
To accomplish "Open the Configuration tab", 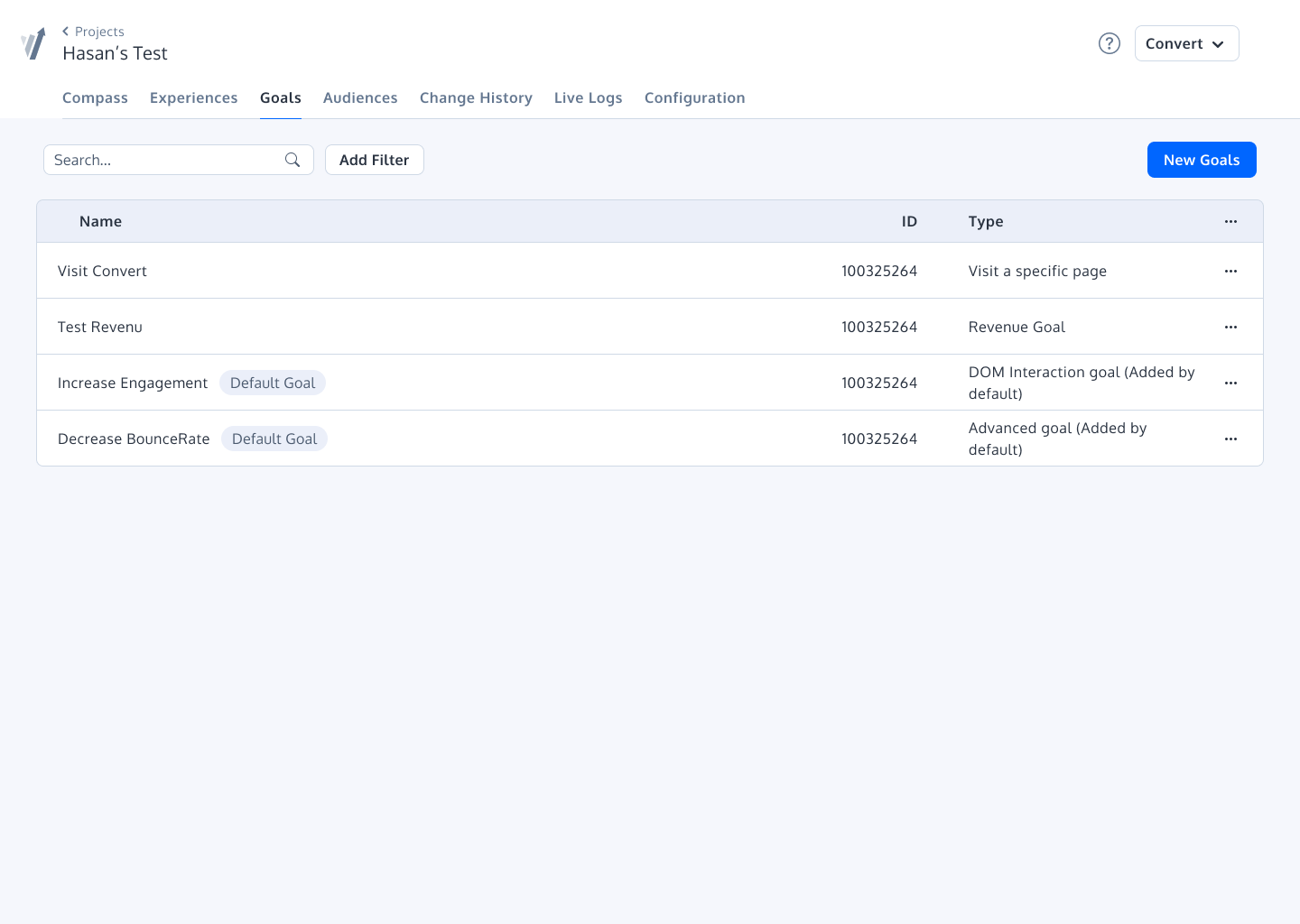I will pos(694,97).
